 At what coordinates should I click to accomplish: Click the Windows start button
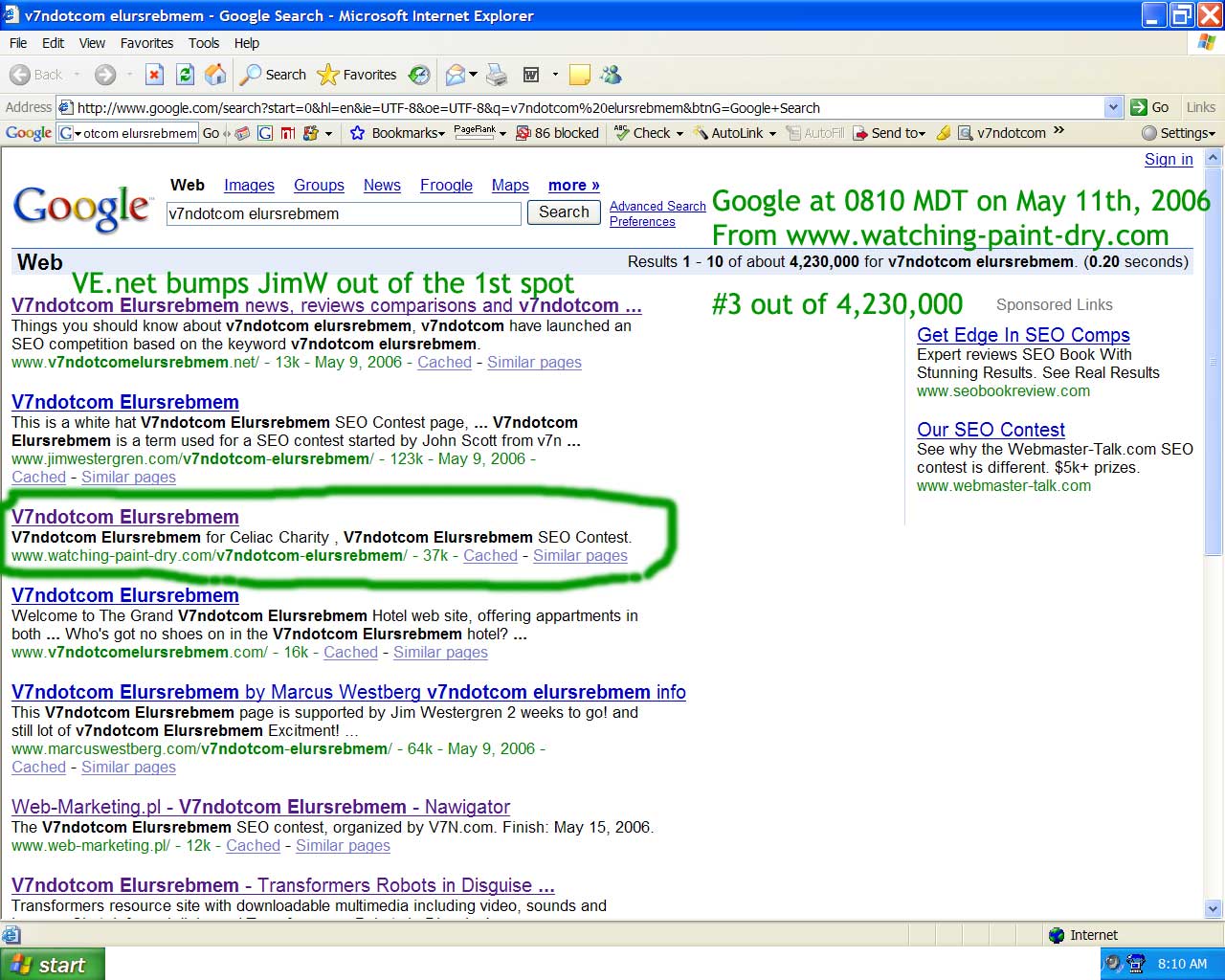click(x=52, y=965)
